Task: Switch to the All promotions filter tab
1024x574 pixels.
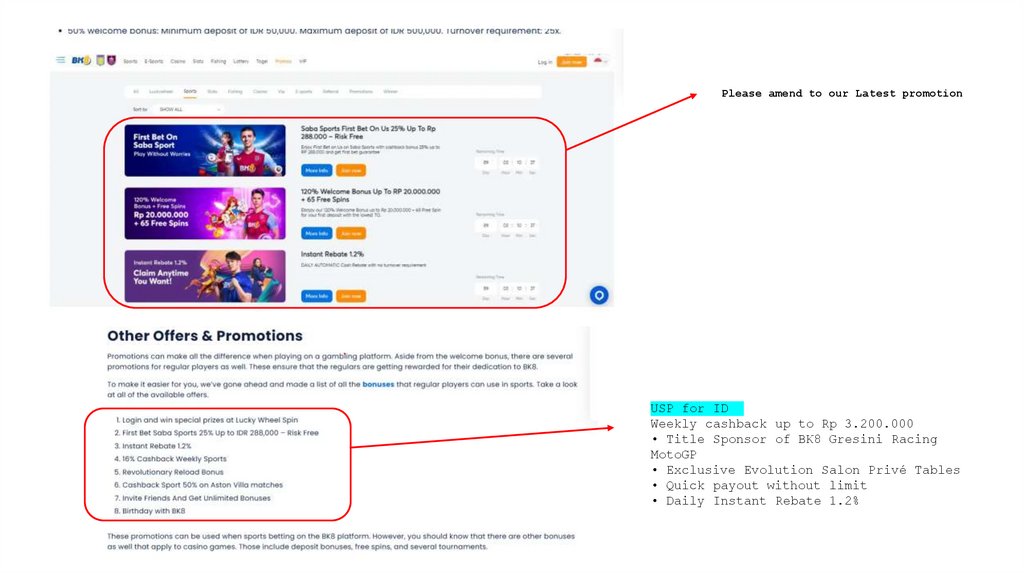Action: pos(136,91)
